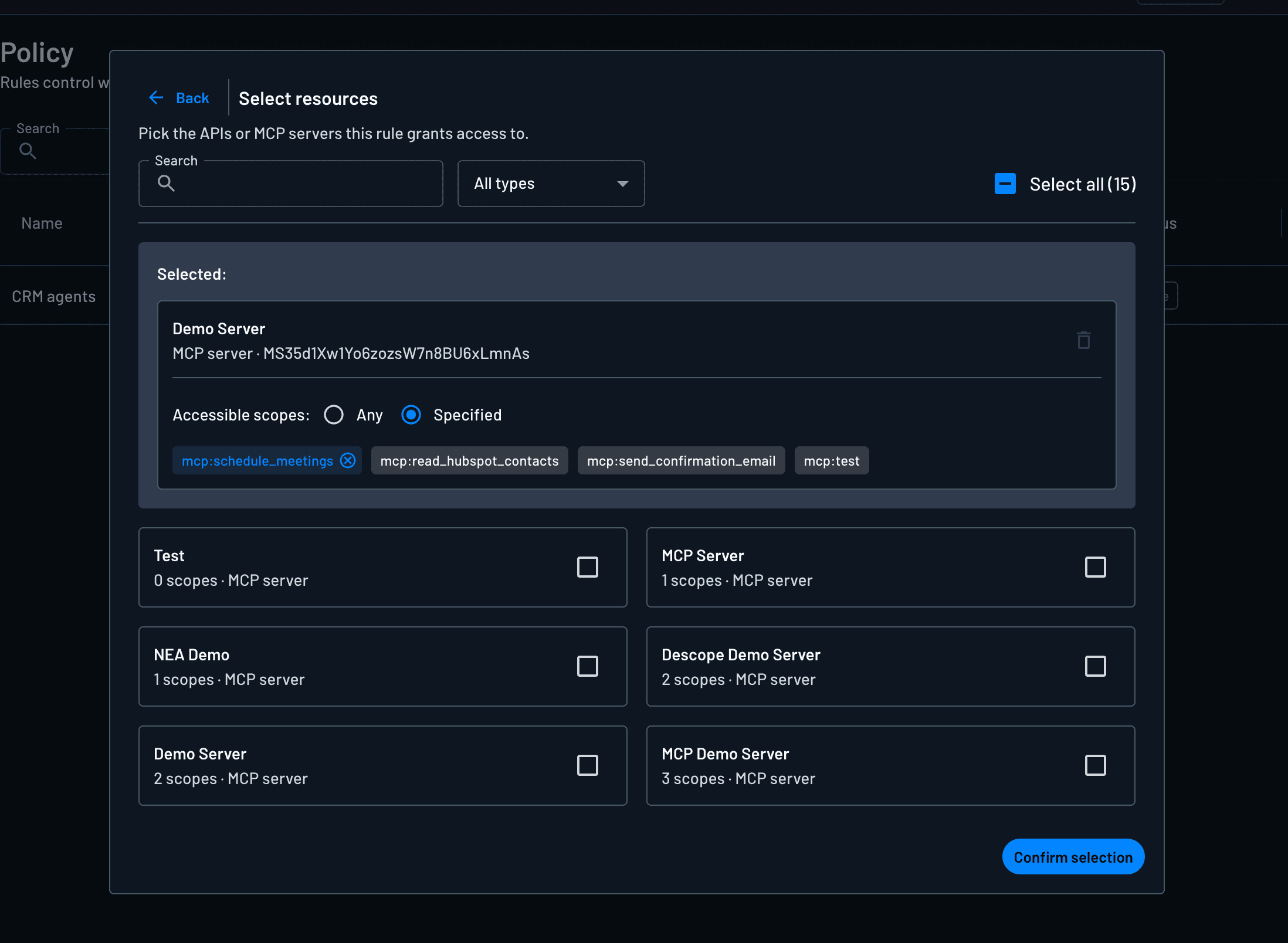Click the Back arrow icon
1288x943 pixels.
click(x=156, y=98)
